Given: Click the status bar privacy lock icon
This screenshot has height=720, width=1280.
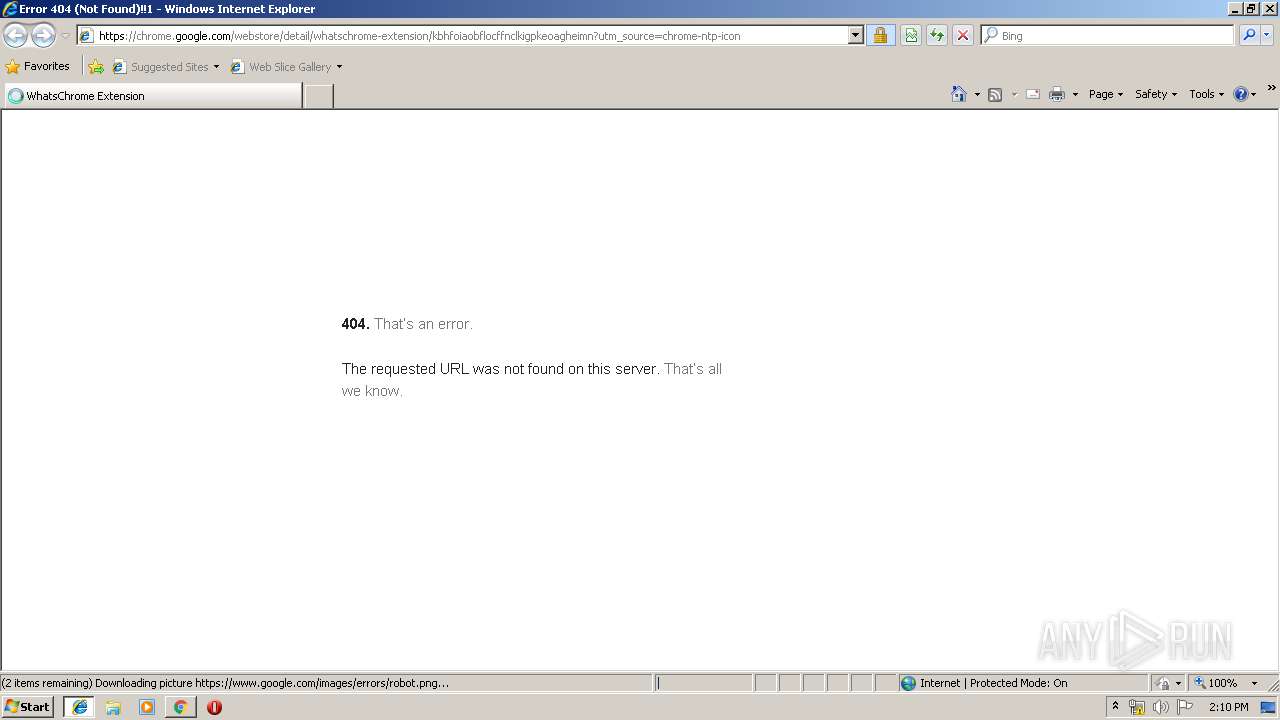Looking at the screenshot, I should 1163,683.
